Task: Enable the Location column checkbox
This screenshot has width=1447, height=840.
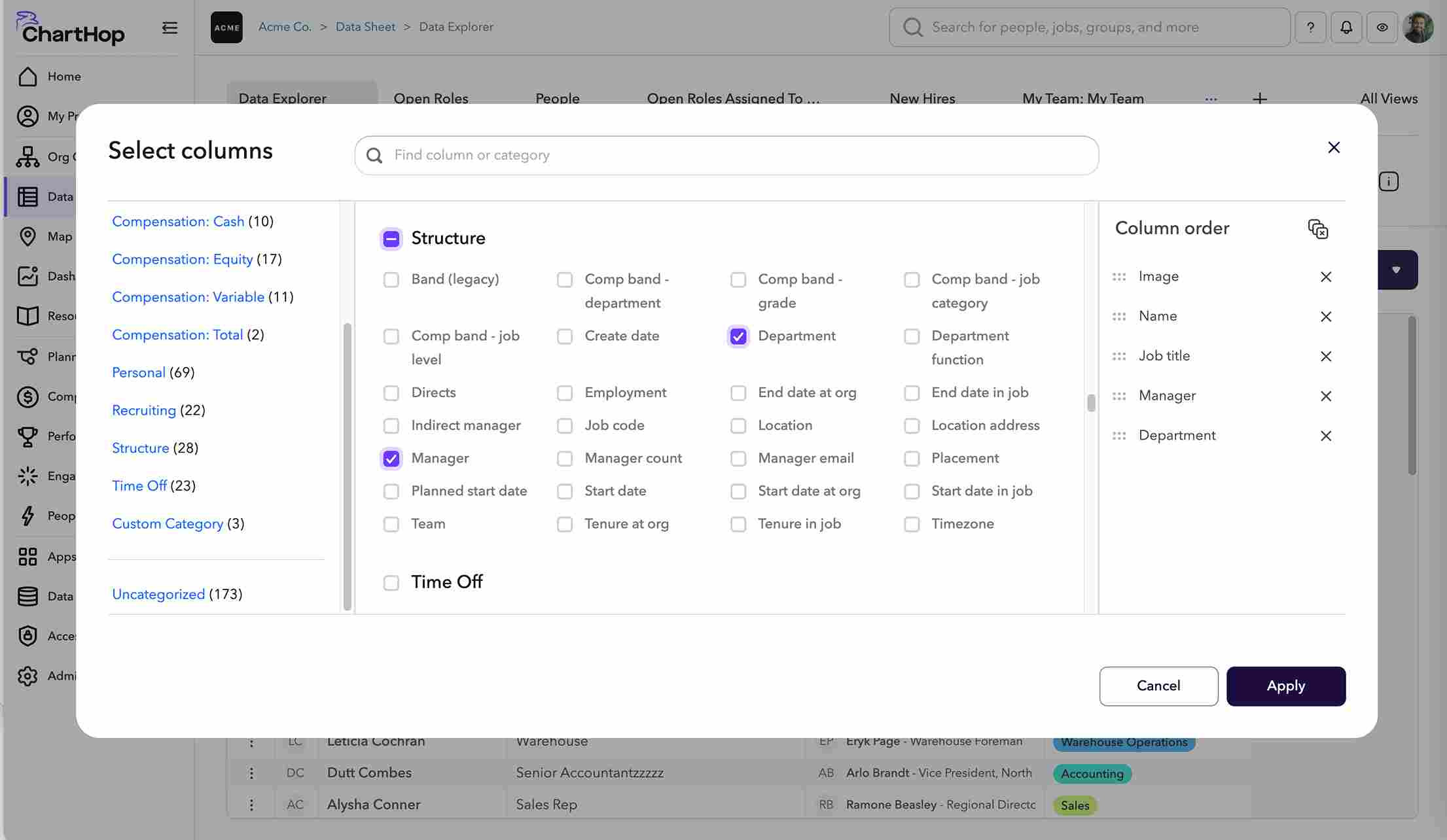Action: (x=738, y=426)
